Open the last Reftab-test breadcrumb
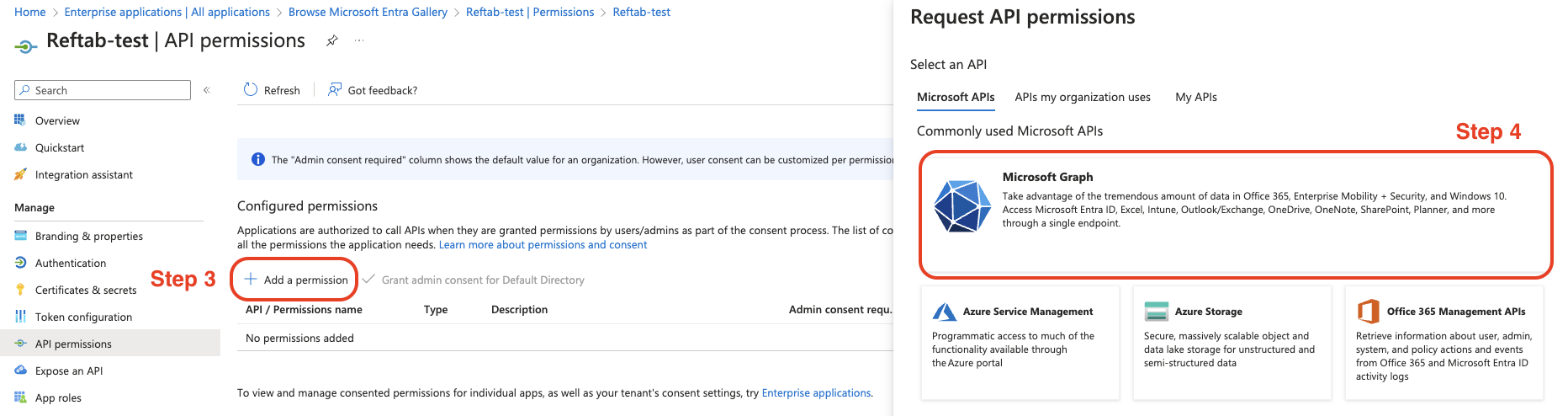Screen dimensions: 1568x416 (x=641, y=12)
